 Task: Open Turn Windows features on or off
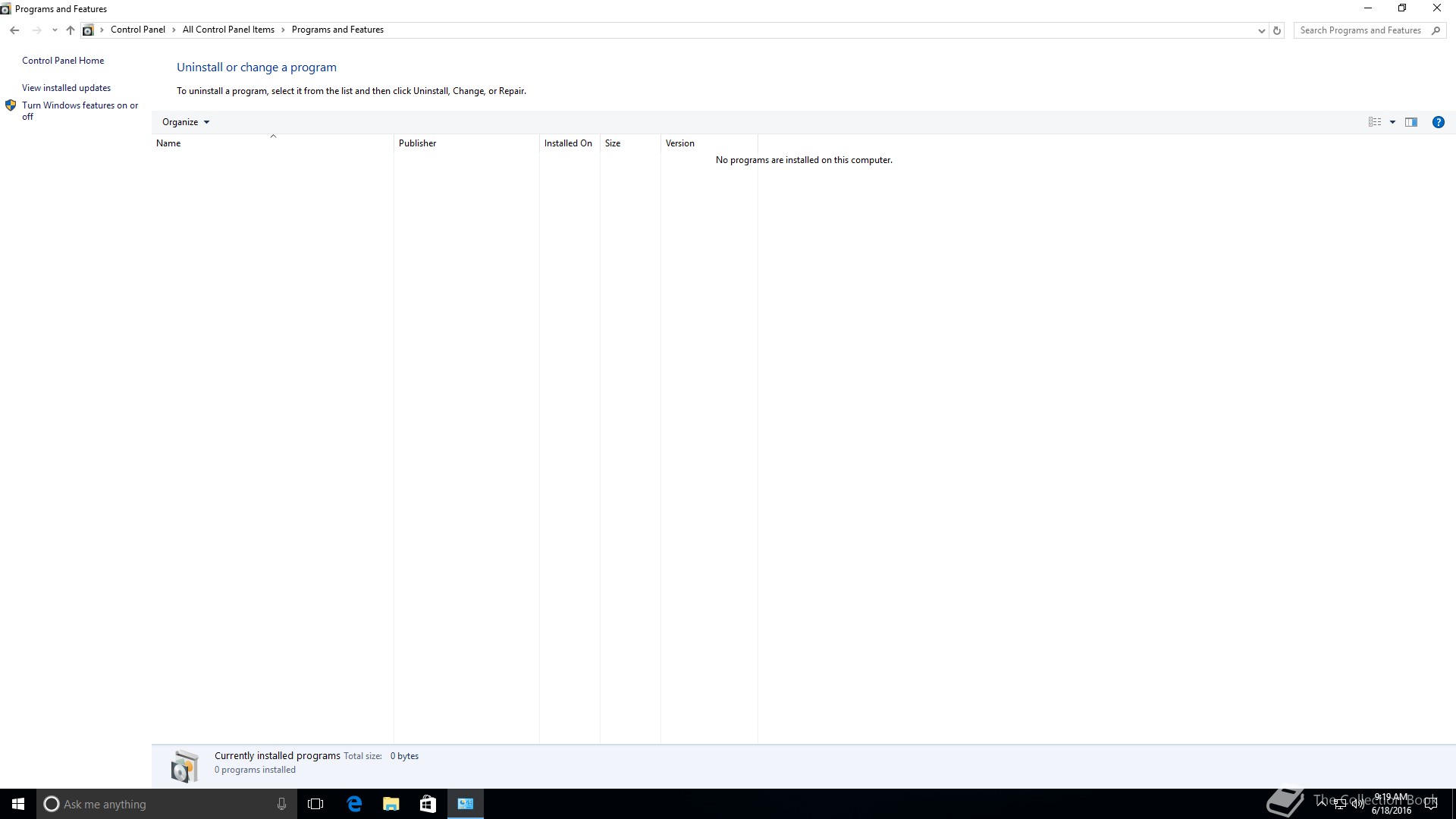tap(80, 111)
